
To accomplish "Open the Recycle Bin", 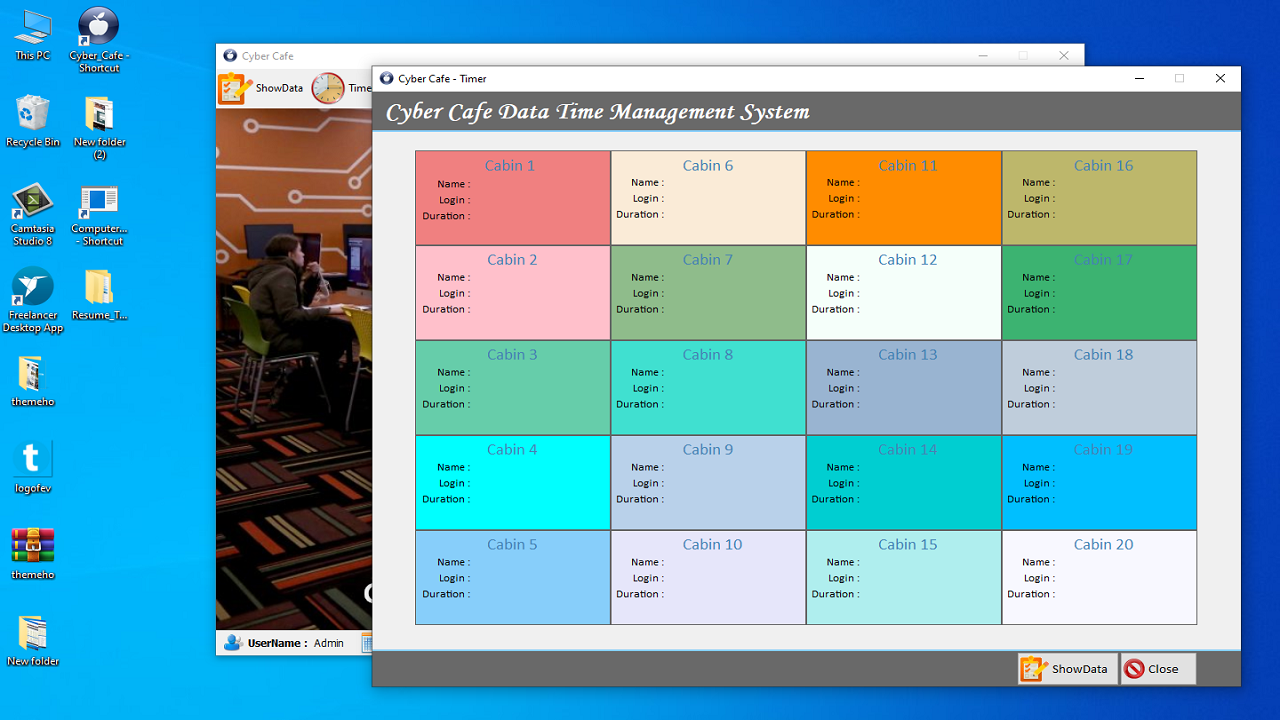I will [33, 121].
